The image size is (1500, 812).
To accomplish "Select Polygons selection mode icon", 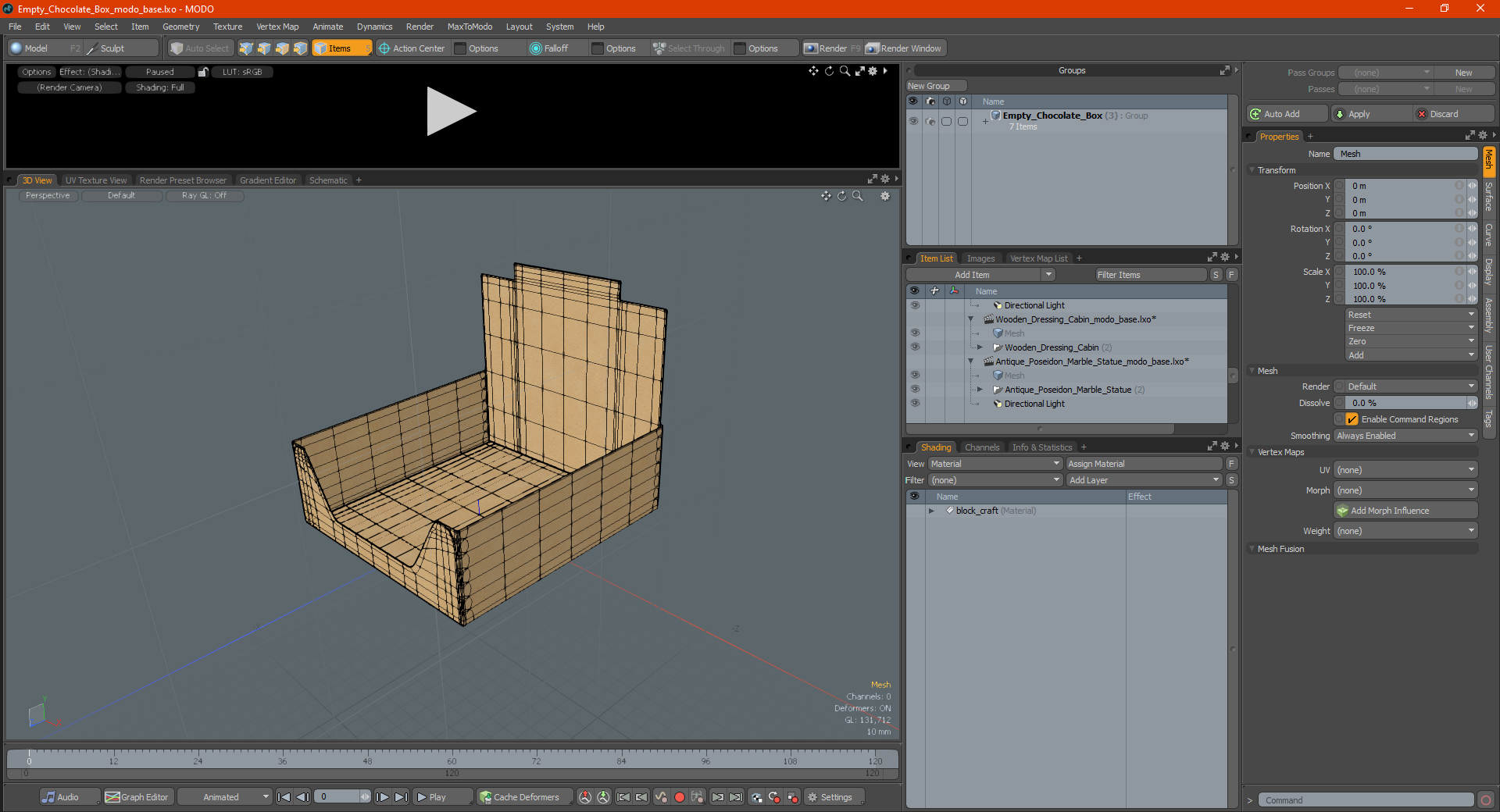I will click(282, 48).
